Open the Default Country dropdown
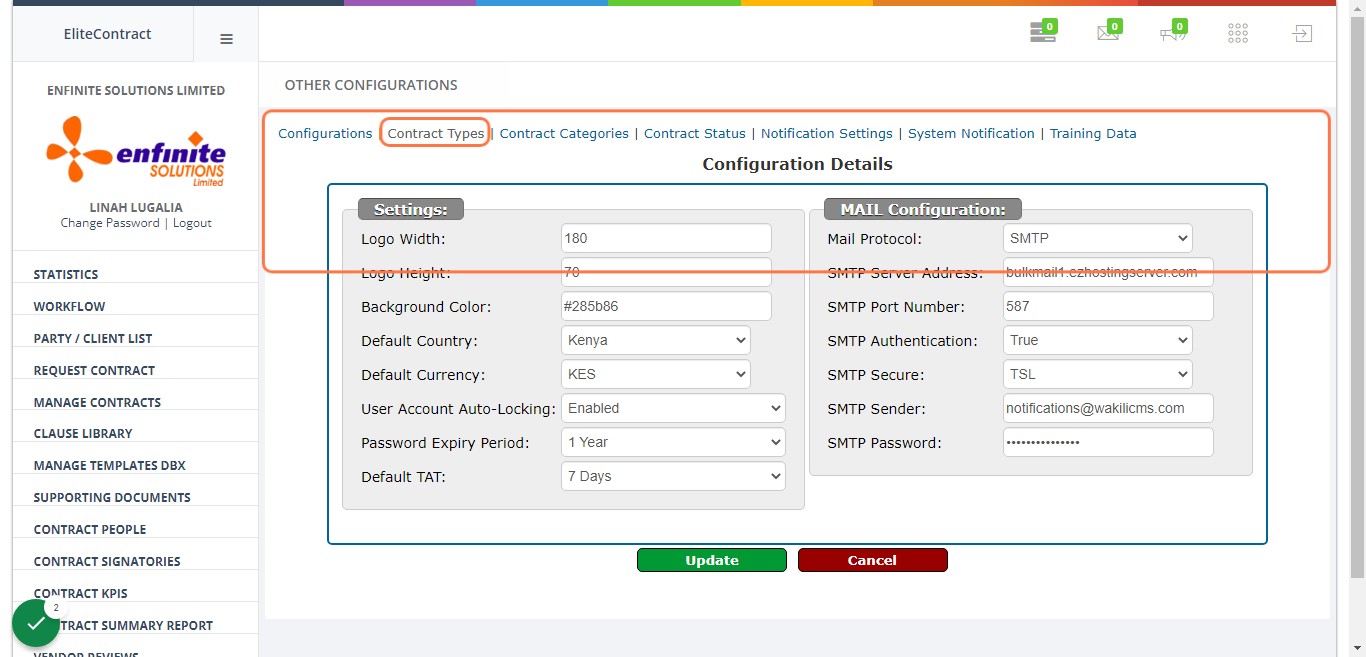 [656, 340]
